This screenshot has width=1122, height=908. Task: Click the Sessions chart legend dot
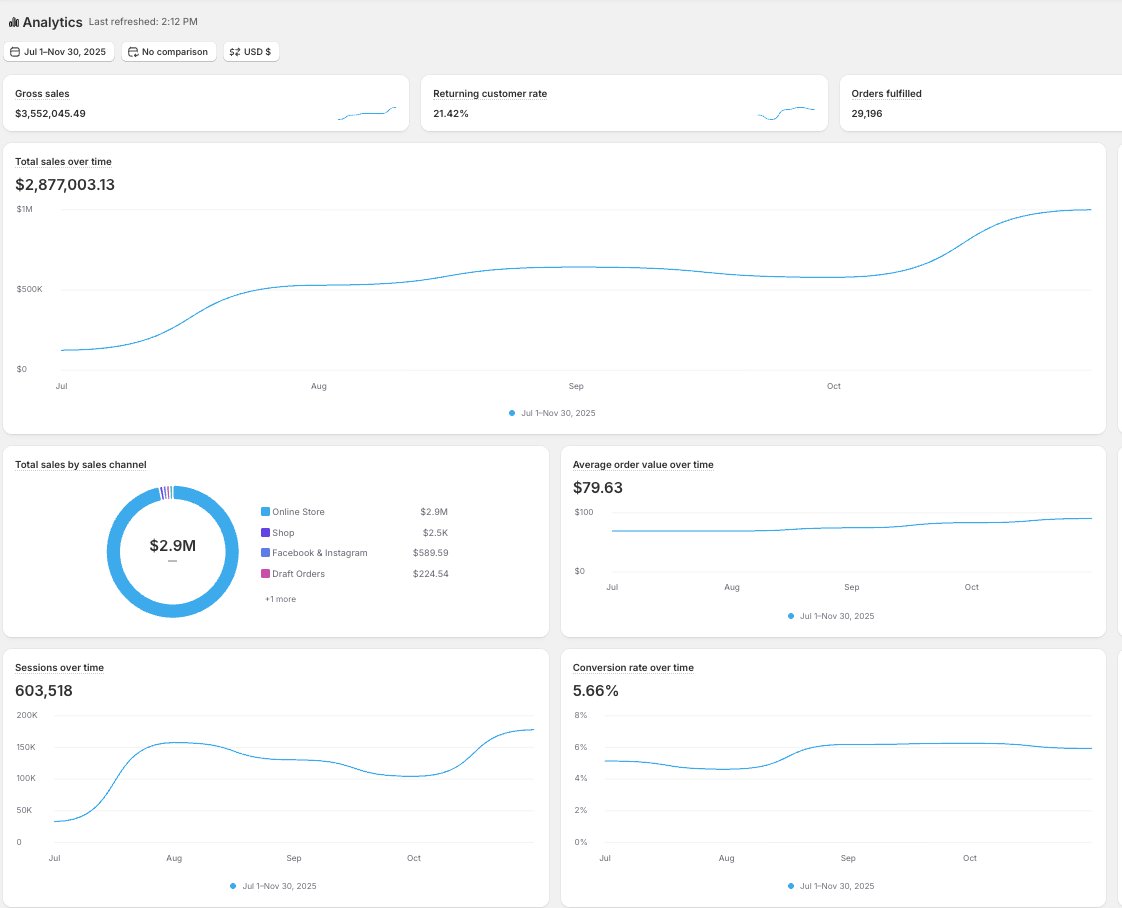pos(233,886)
